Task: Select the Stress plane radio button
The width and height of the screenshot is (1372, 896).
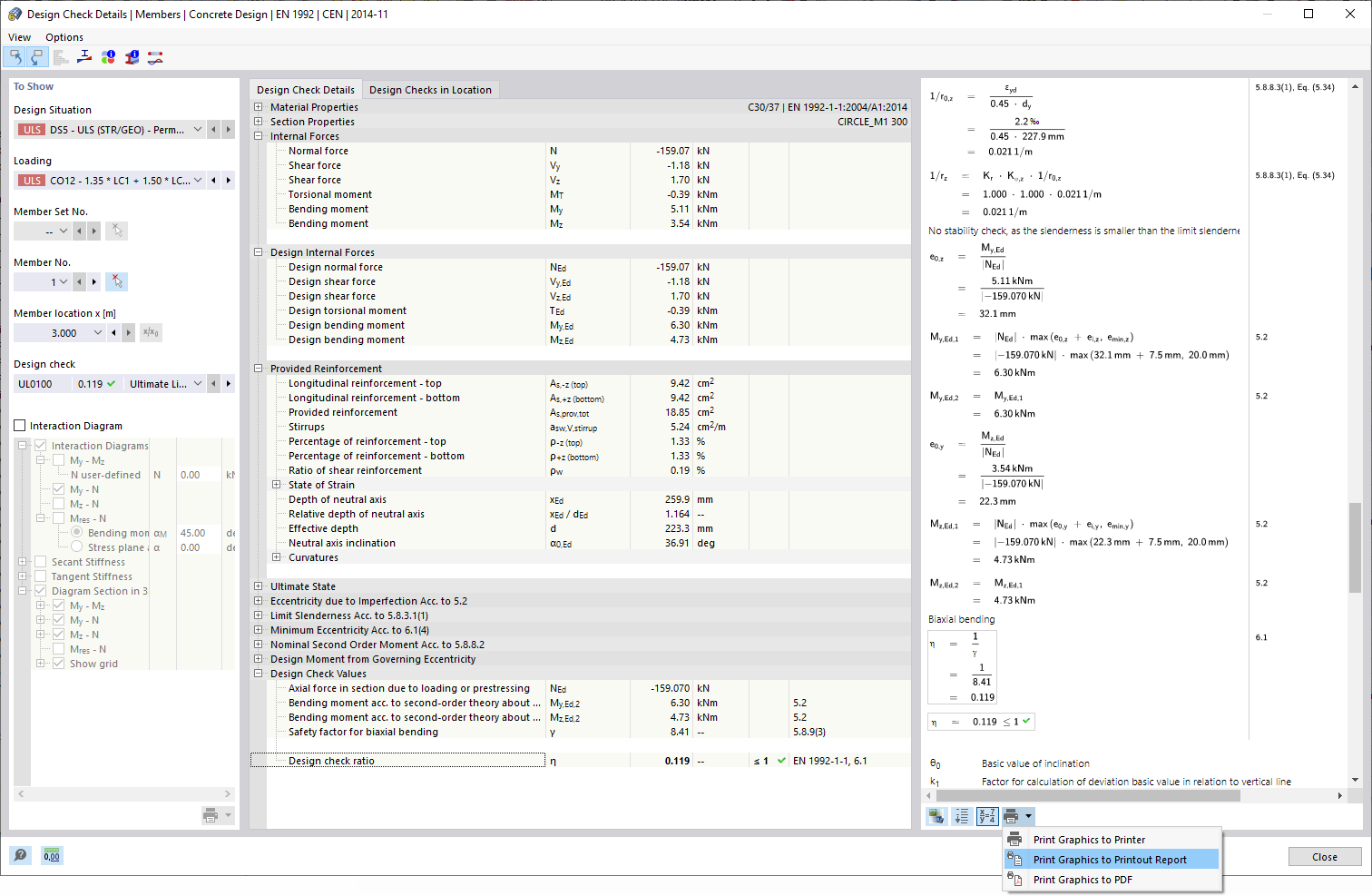Action: [76, 547]
